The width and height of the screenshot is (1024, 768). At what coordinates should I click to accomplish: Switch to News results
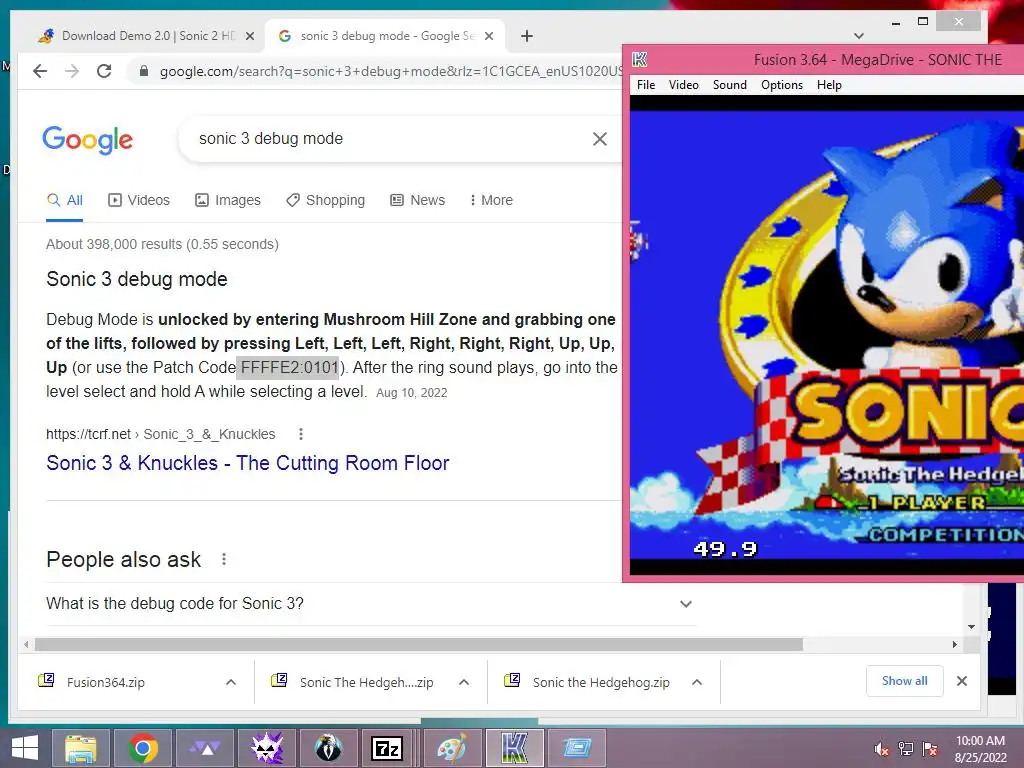point(417,200)
